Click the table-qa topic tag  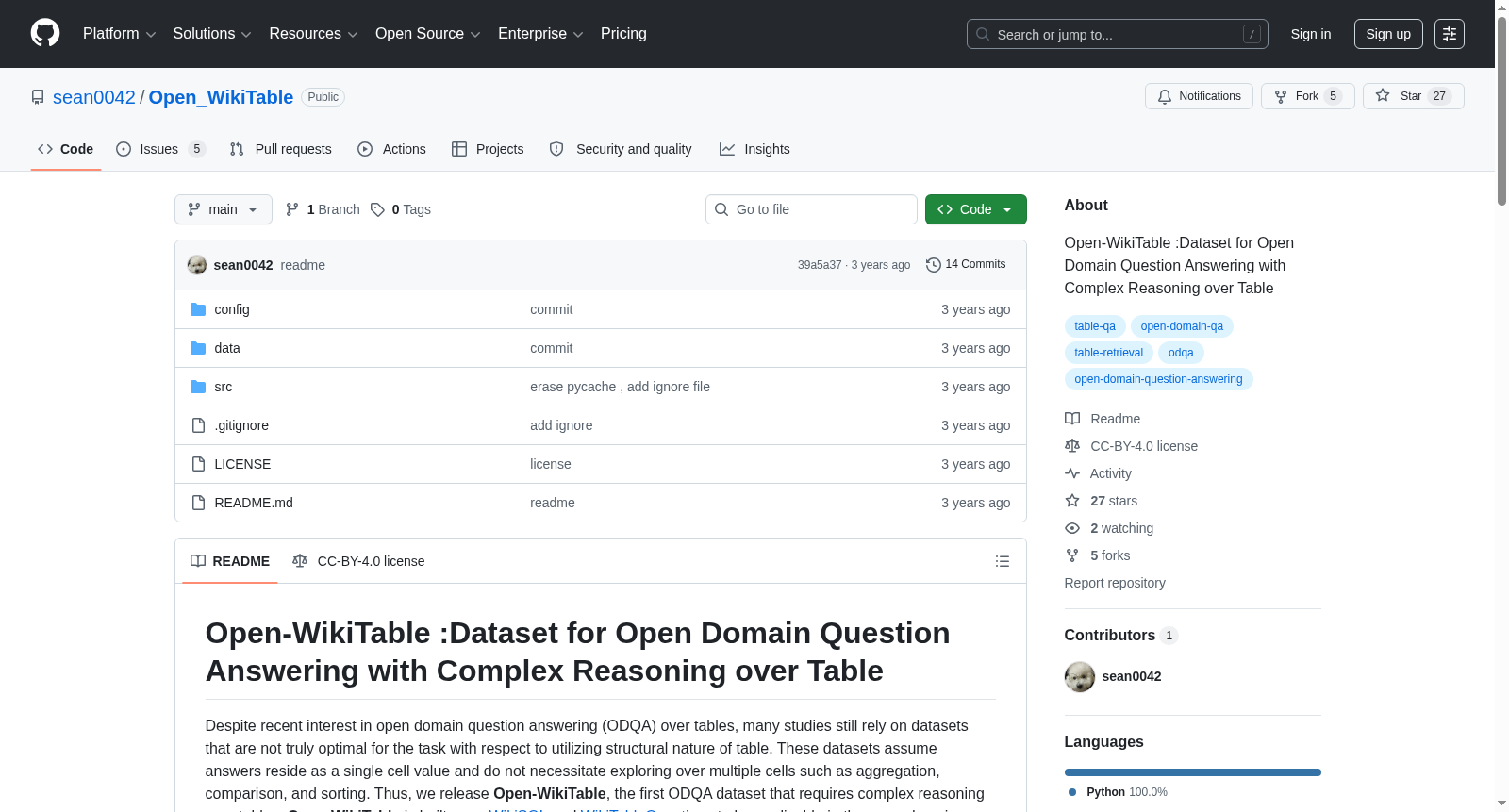coord(1095,326)
